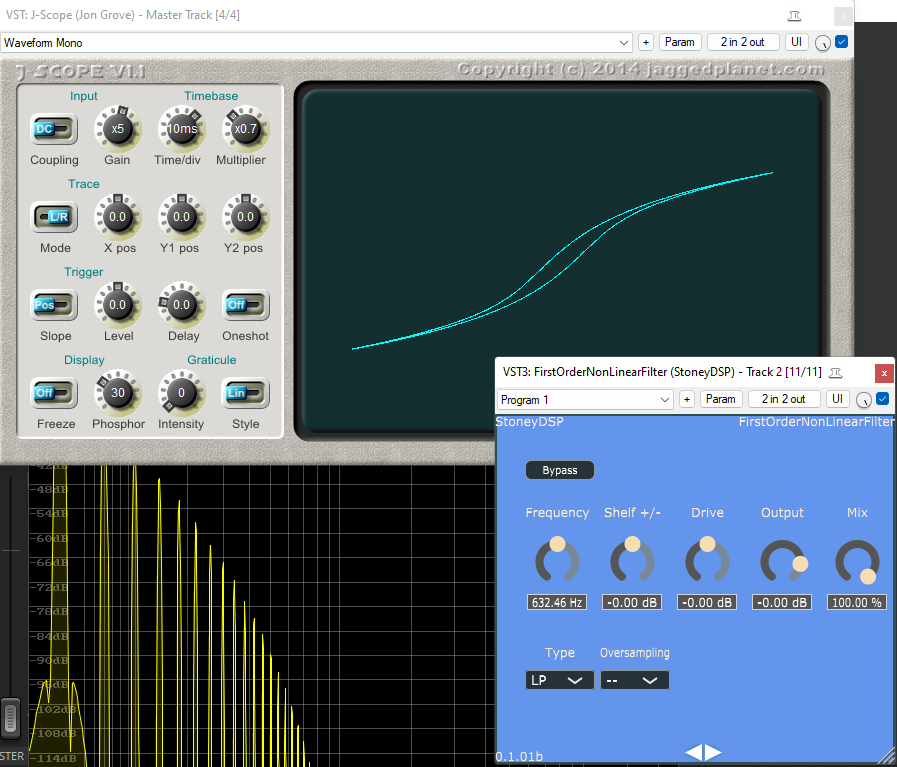The width and height of the screenshot is (897, 767).
Task: Uncheck the filter plugin enable checkbox
Action: coord(883,399)
